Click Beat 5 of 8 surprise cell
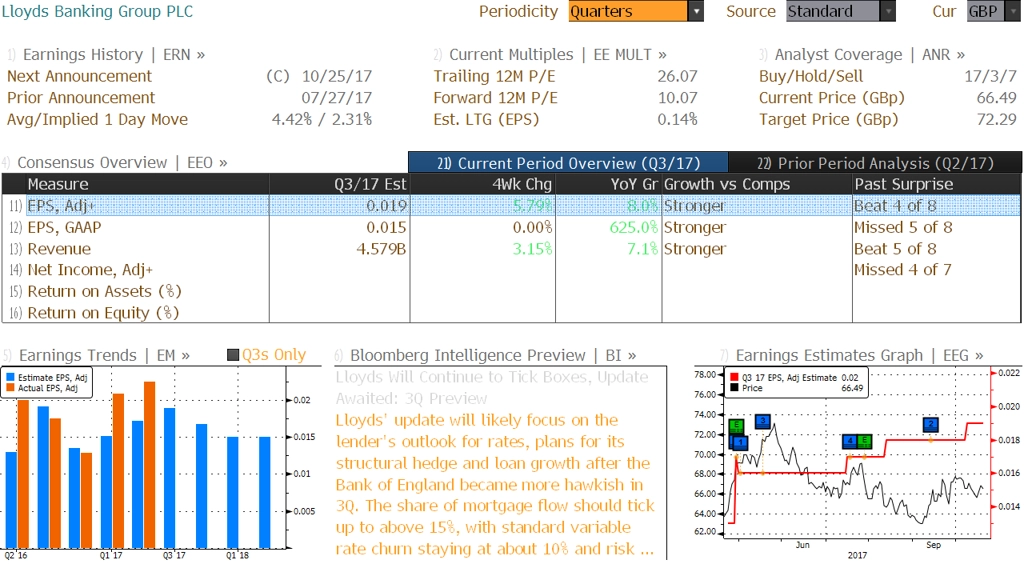1024x564 pixels. [895, 249]
